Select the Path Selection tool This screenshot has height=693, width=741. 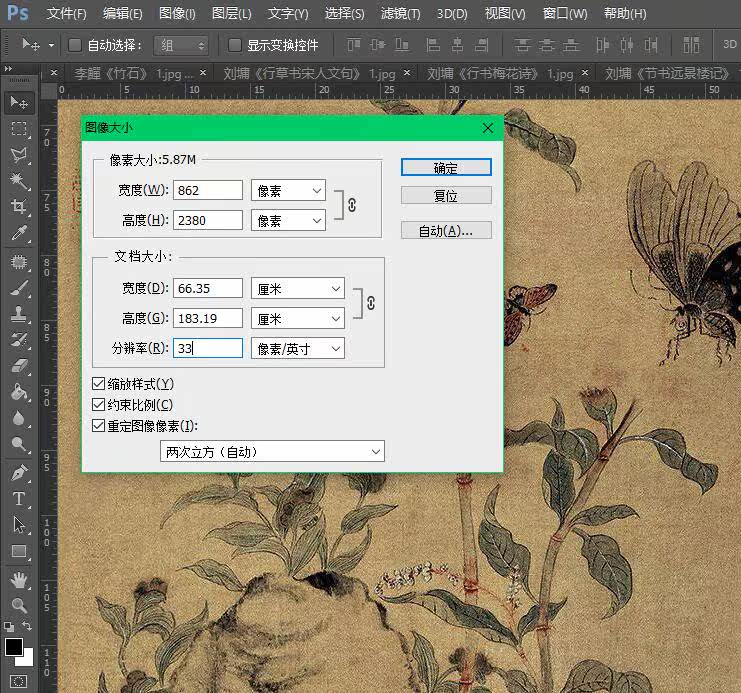19,525
